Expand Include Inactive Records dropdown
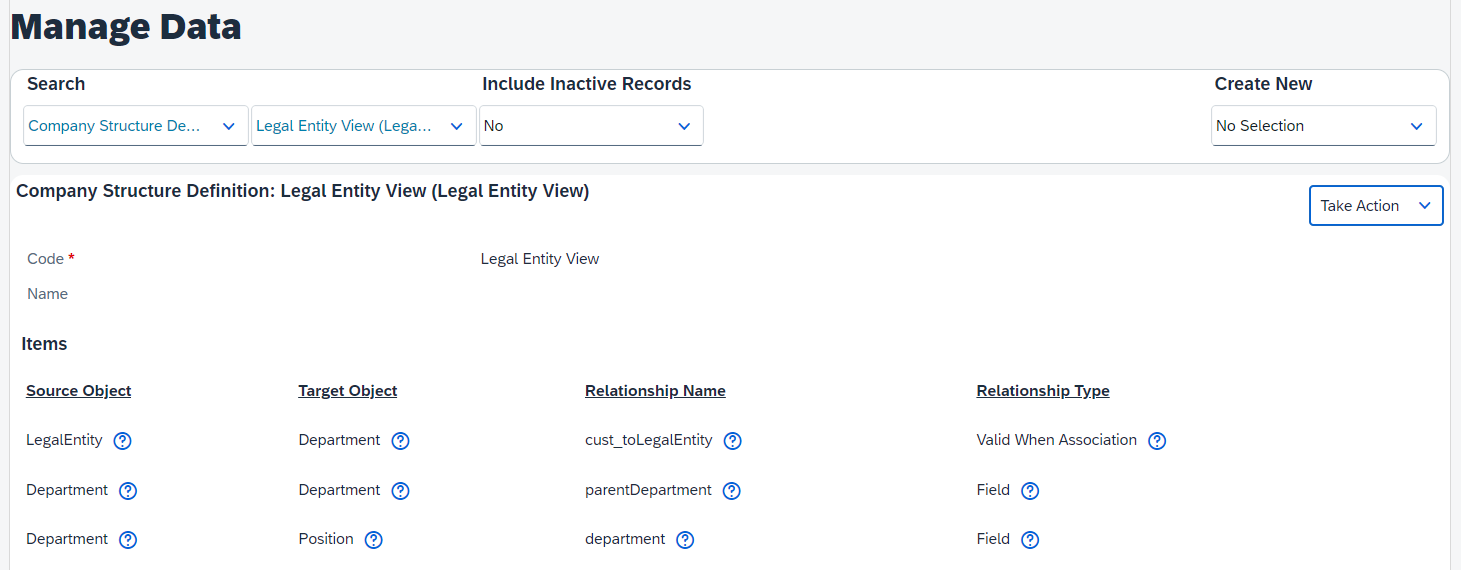The height and width of the screenshot is (570, 1461). point(591,126)
